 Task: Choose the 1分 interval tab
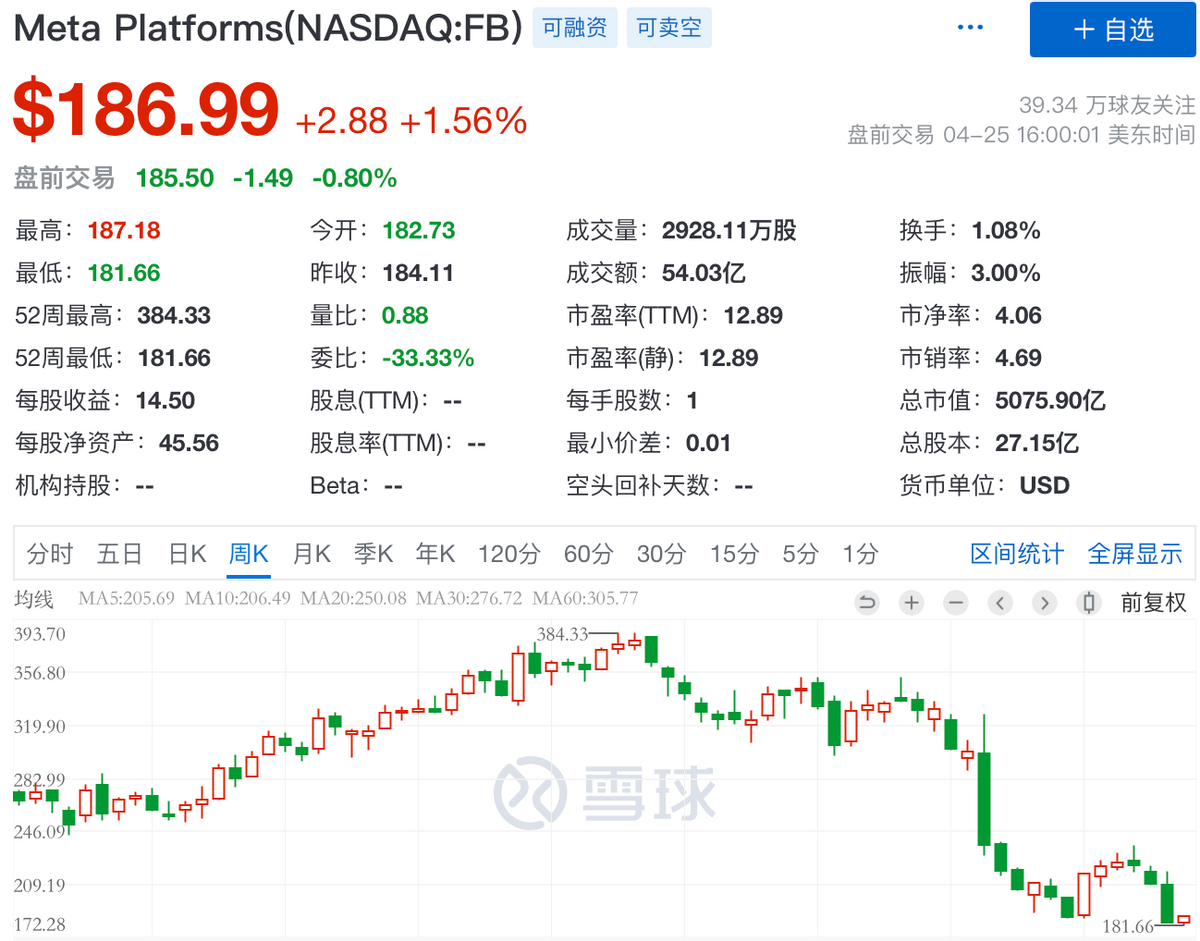pyautogui.click(x=860, y=554)
